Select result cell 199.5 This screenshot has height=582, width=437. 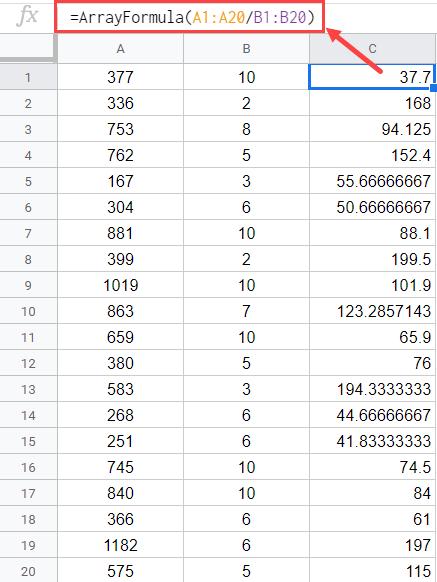click(372, 259)
